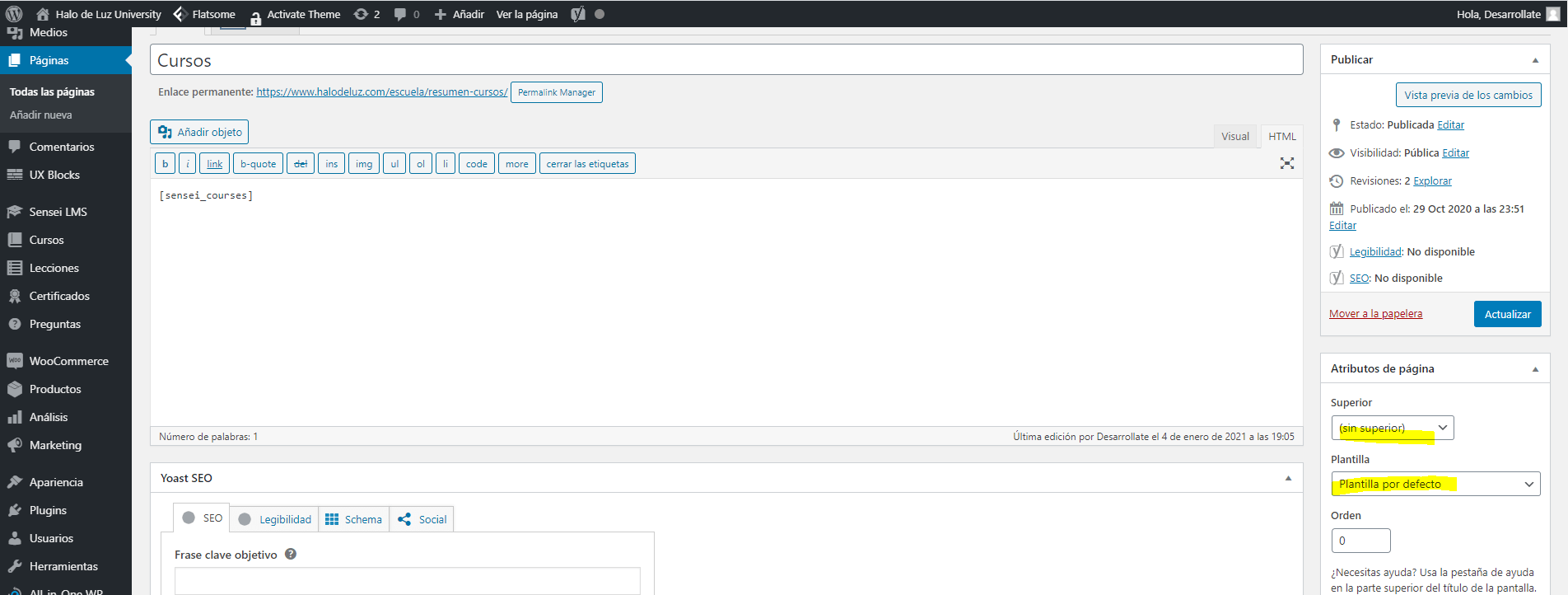Insert a link with the link toolbar button

(214, 164)
